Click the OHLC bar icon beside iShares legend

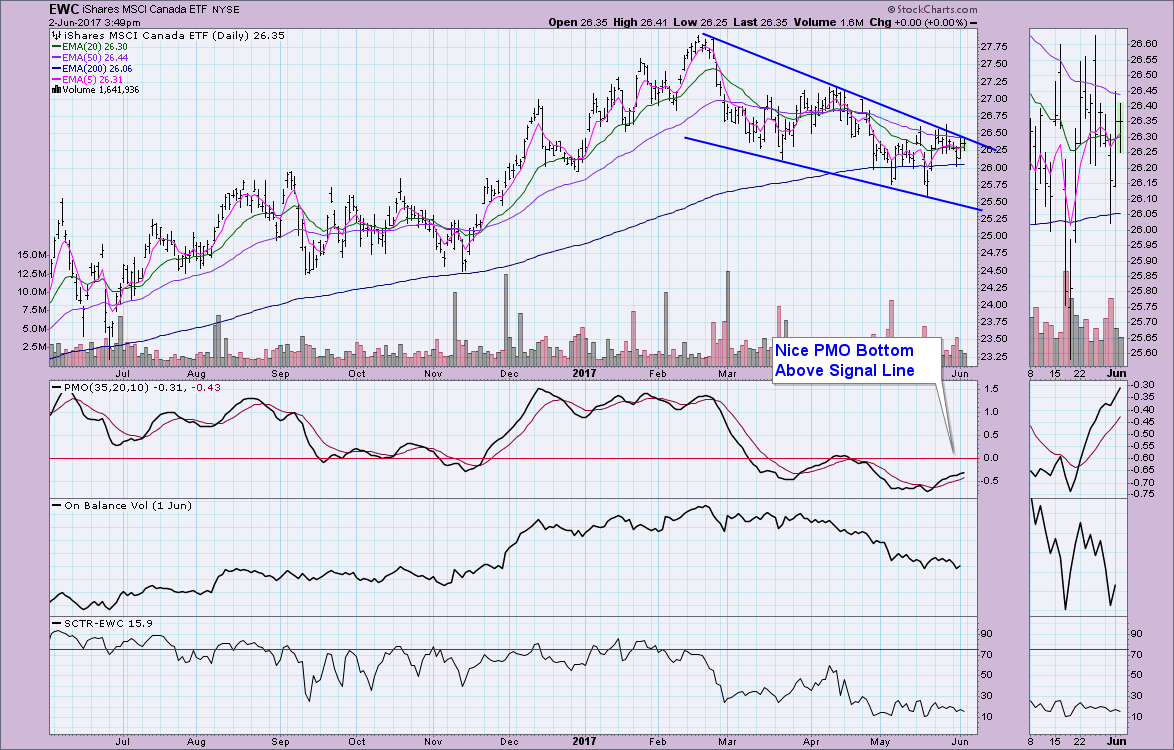(x=55, y=36)
